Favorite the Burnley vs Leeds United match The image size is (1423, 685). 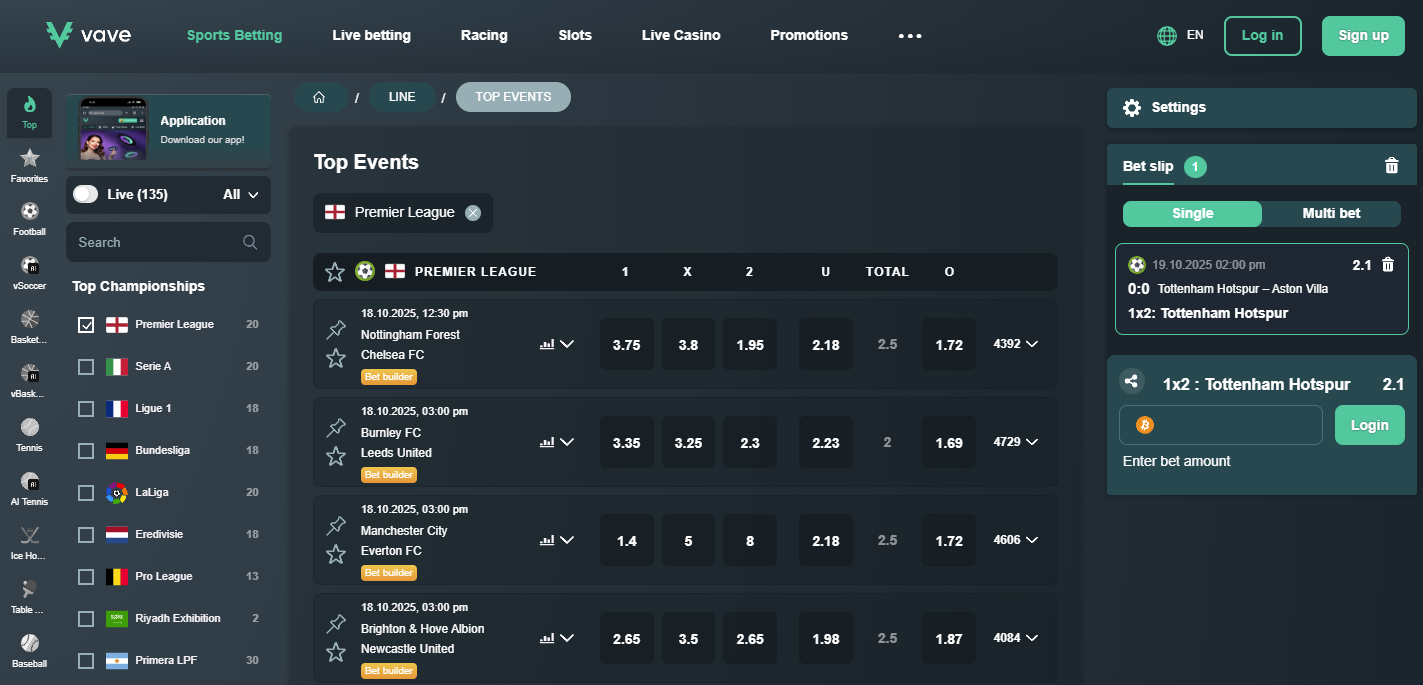tap(336, 456)
